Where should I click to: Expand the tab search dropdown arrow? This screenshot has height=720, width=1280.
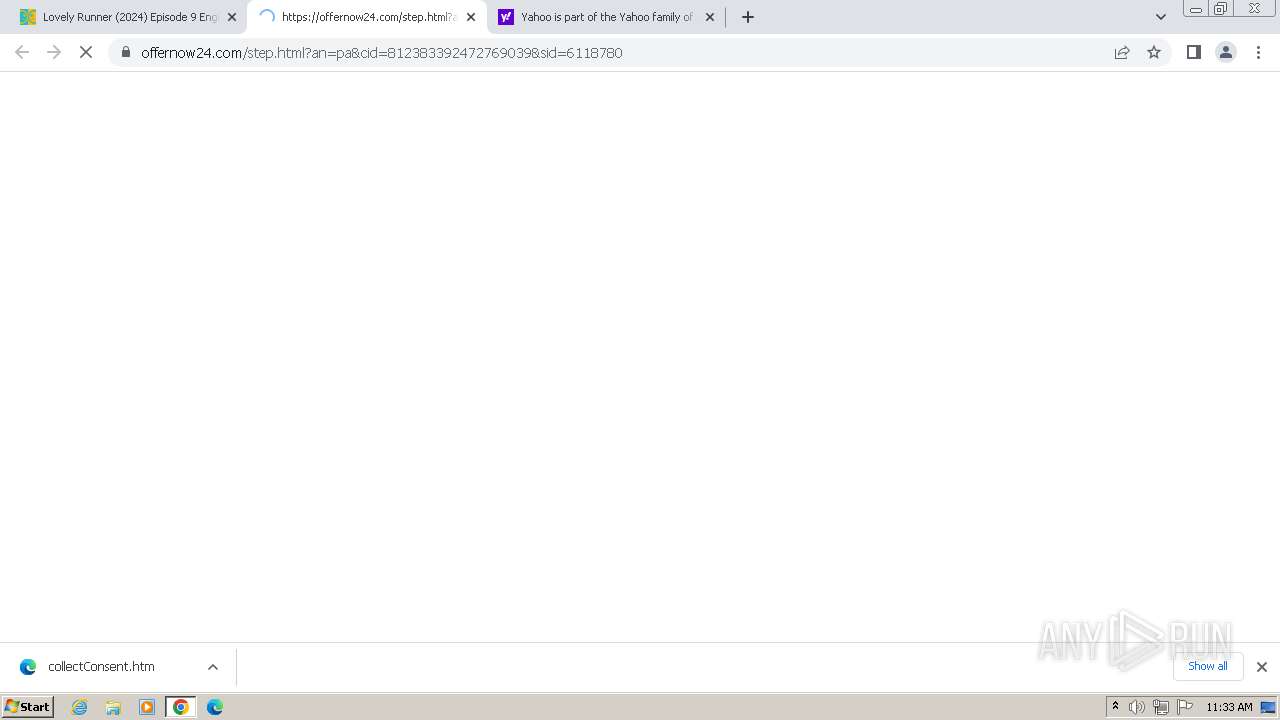pos(1161,17)
